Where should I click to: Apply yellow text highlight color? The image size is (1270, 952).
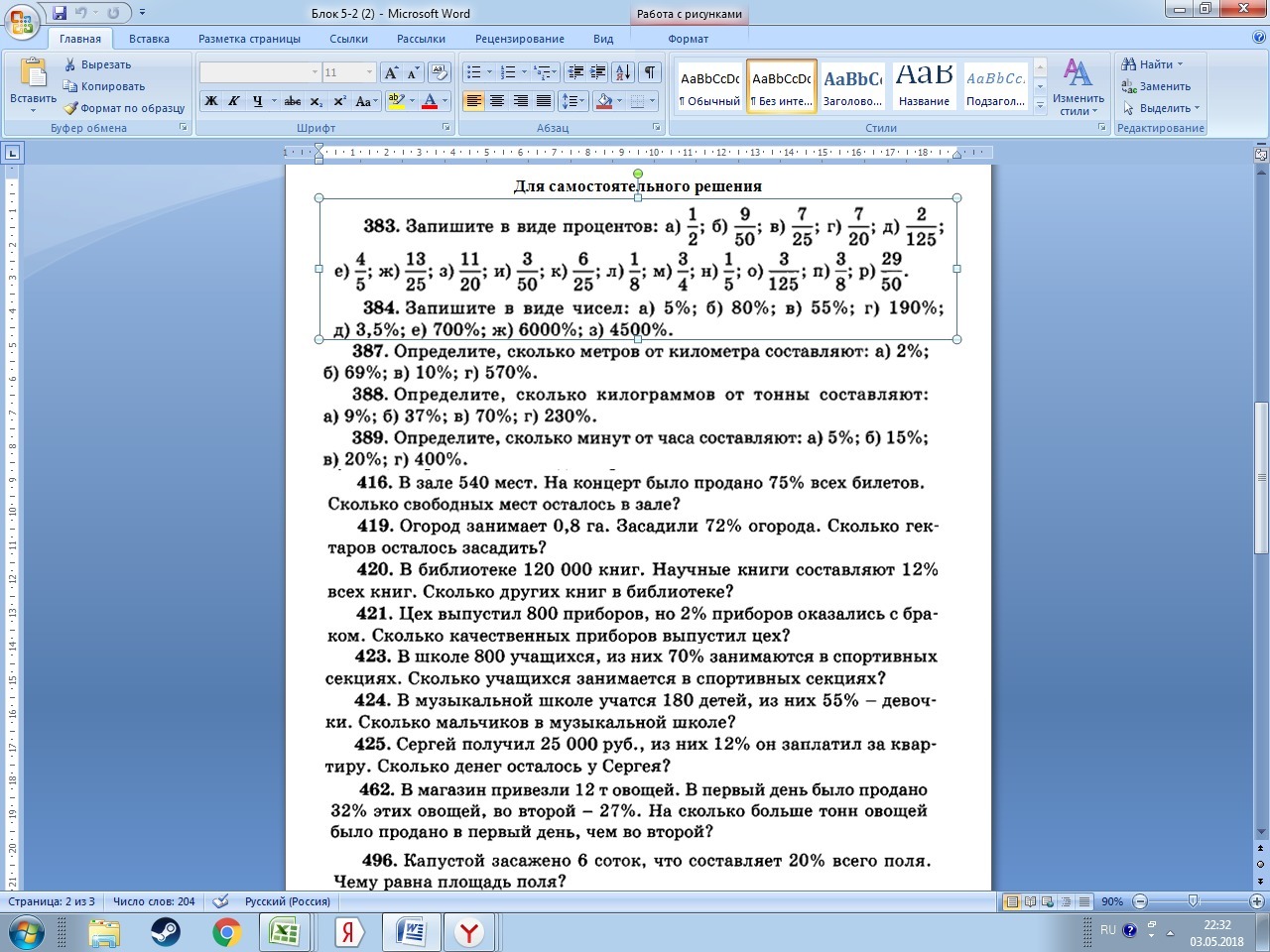point(396,101)
